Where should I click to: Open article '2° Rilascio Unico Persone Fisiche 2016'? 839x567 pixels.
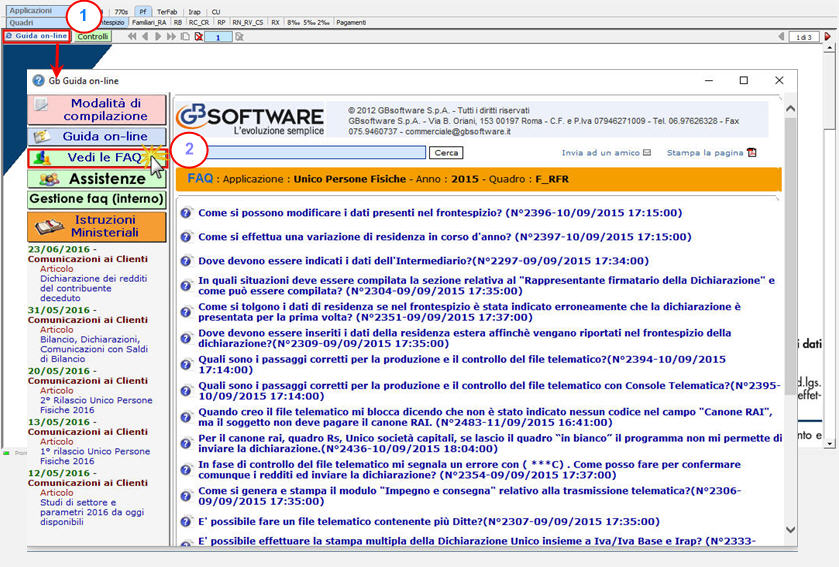[96, 405]
